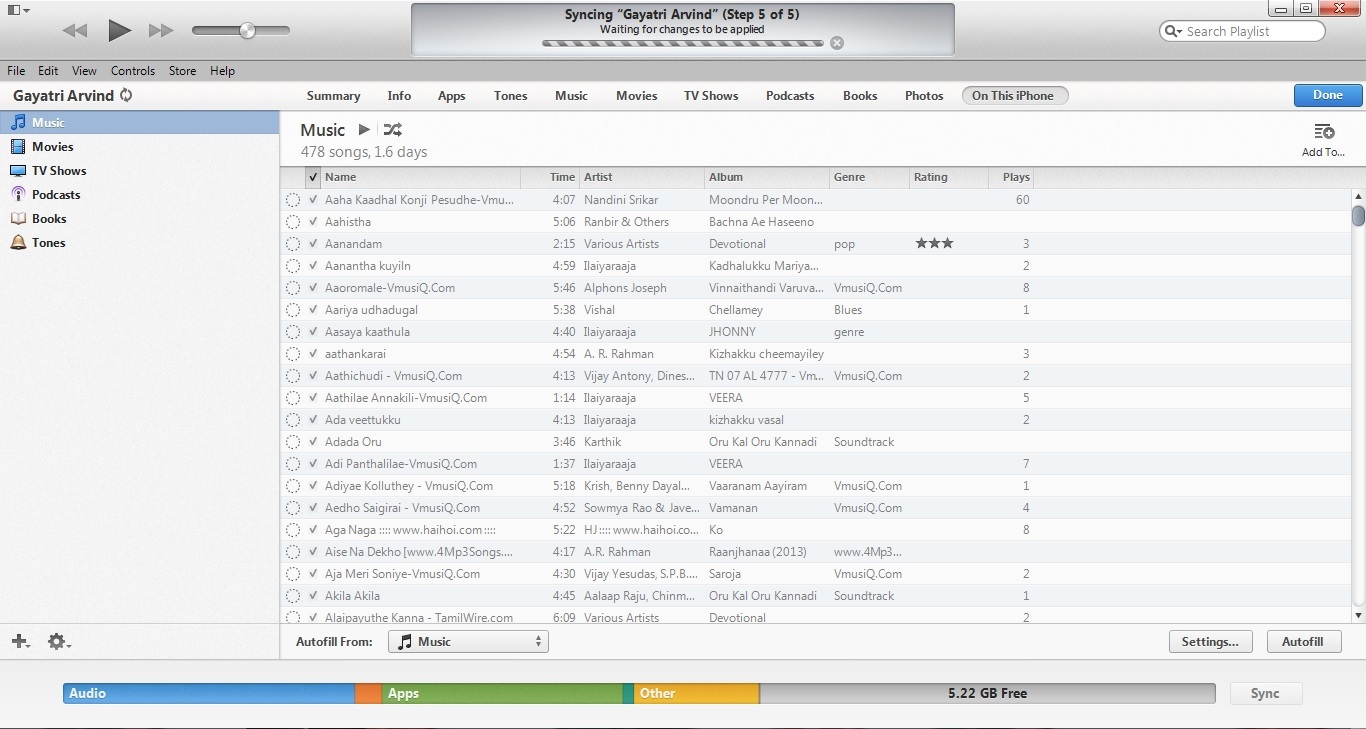This screenshot has width=1366, height=729.
Task: Open Books in the device sidebar
Action: coord(140,218)
